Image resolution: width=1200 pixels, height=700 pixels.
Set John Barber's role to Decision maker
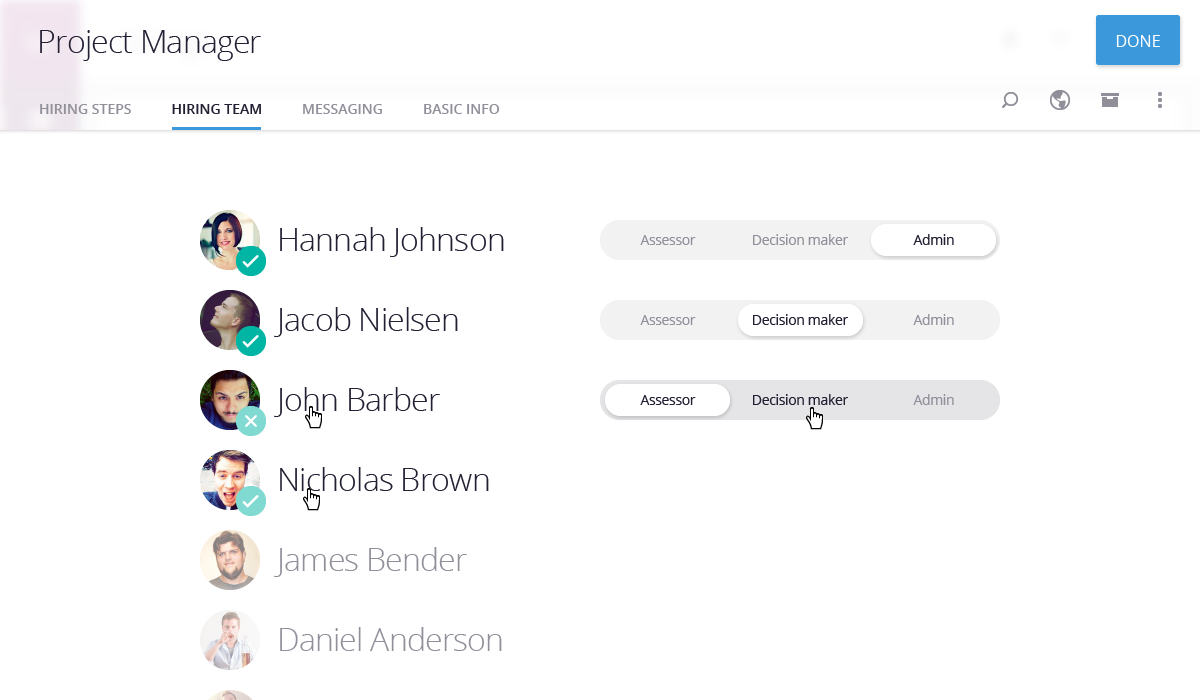point(799,400)
